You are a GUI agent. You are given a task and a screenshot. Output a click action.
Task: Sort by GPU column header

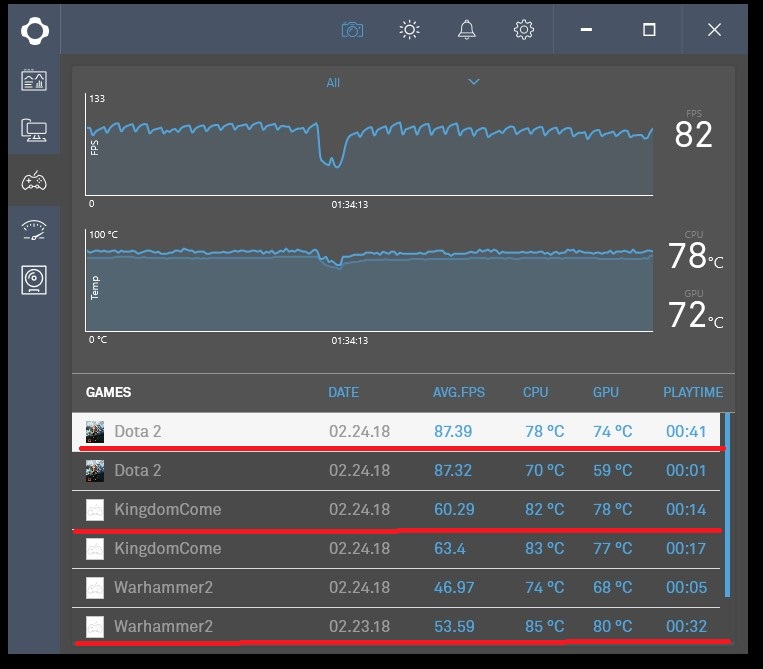tap(606, 392)
